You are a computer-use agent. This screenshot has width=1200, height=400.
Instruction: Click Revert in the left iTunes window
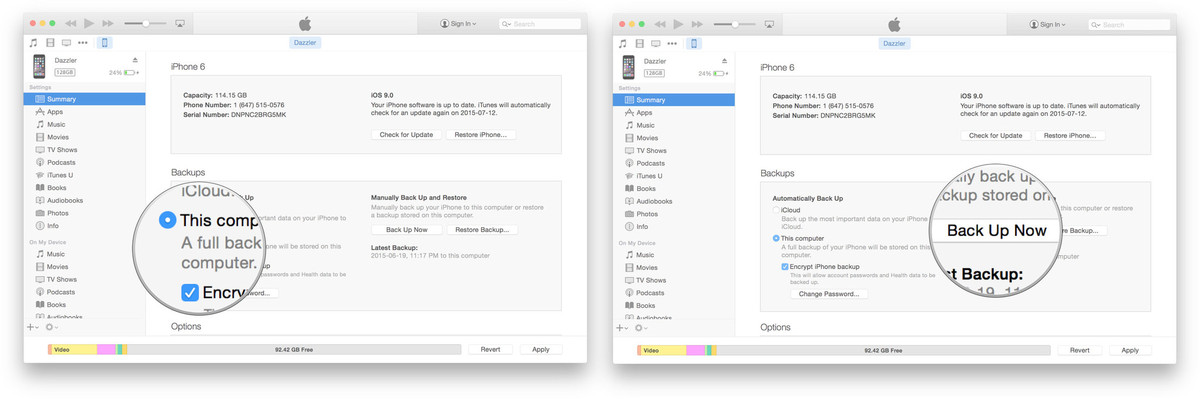(490, 350)
